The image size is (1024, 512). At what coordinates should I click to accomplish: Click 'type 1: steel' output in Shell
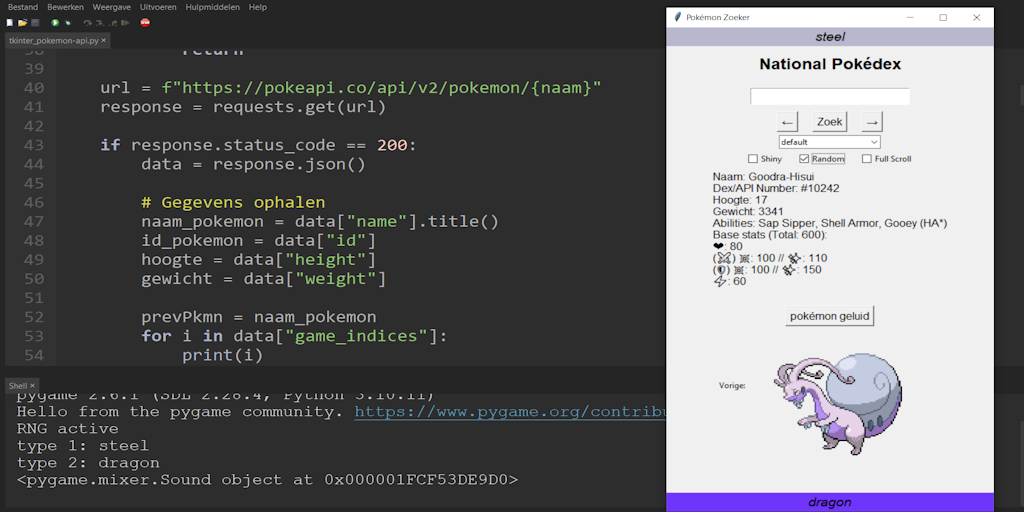pos(82,446)
